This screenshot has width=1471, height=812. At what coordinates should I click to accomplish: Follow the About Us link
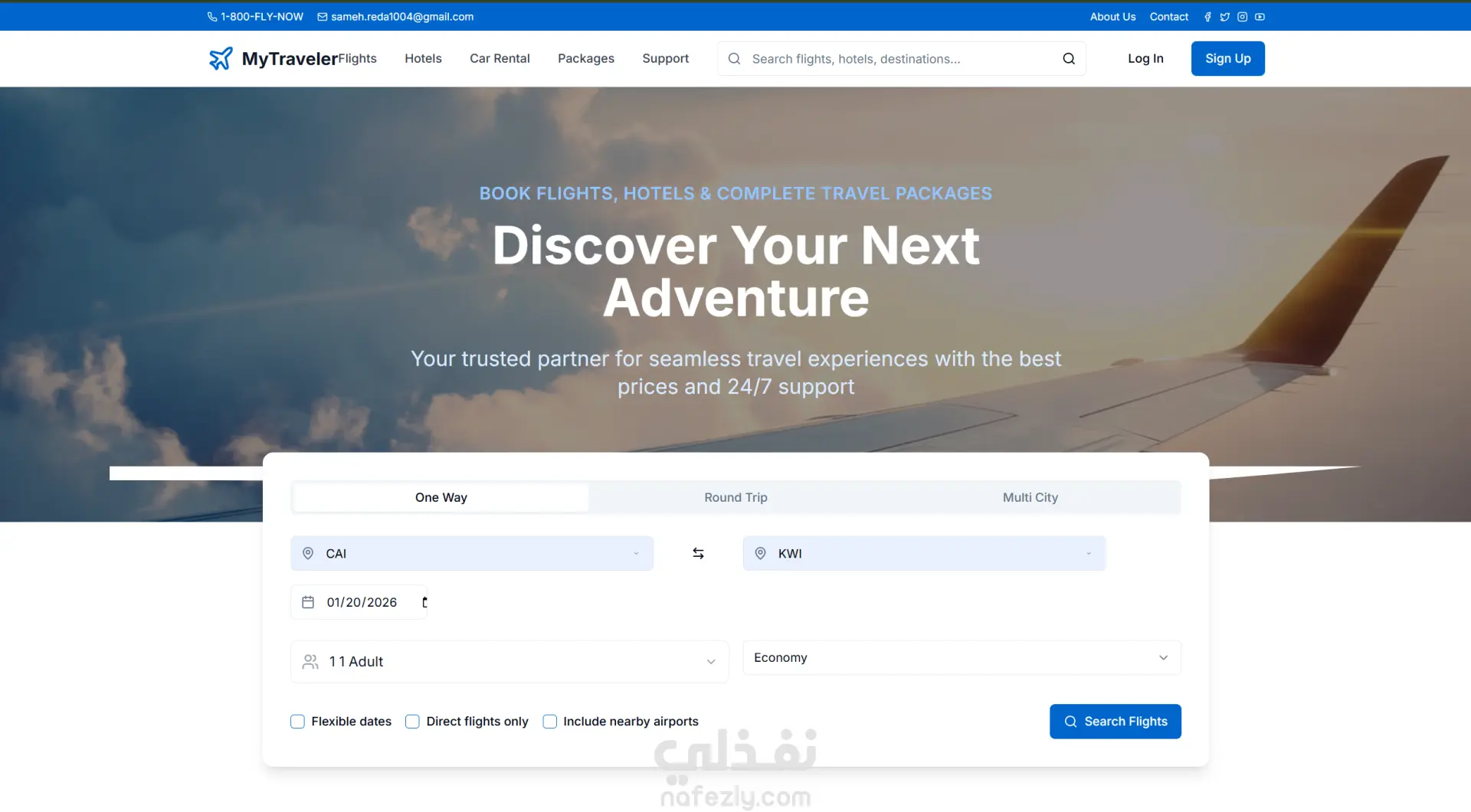[x=1113, y=17]
